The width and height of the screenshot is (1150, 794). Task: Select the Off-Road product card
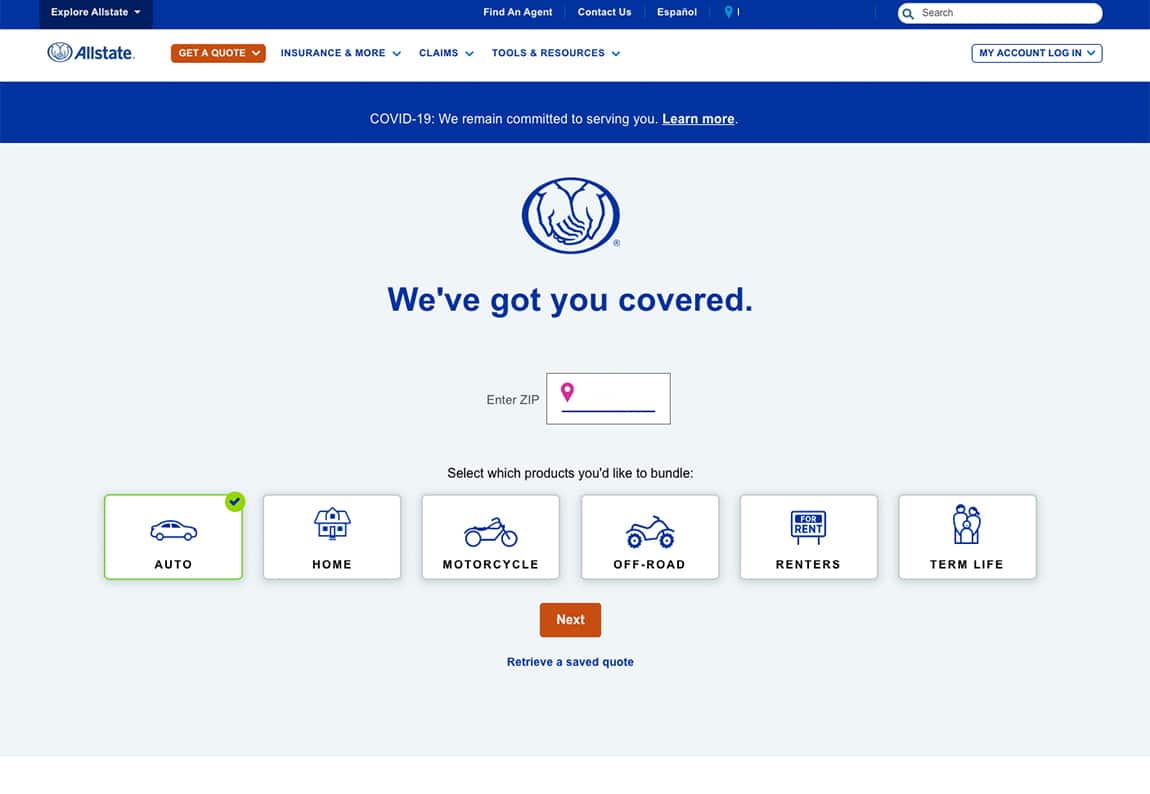650,537
